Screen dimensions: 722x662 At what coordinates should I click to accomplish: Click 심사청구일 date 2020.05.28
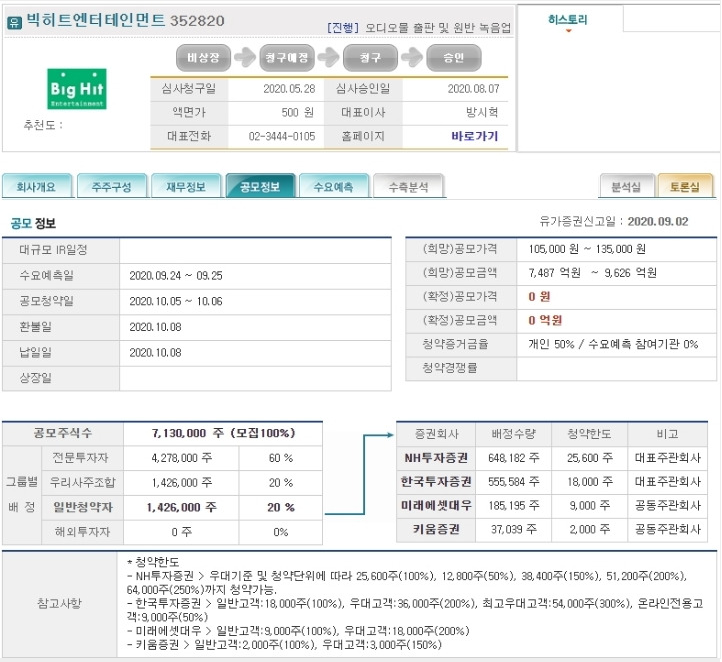[289, 89]
